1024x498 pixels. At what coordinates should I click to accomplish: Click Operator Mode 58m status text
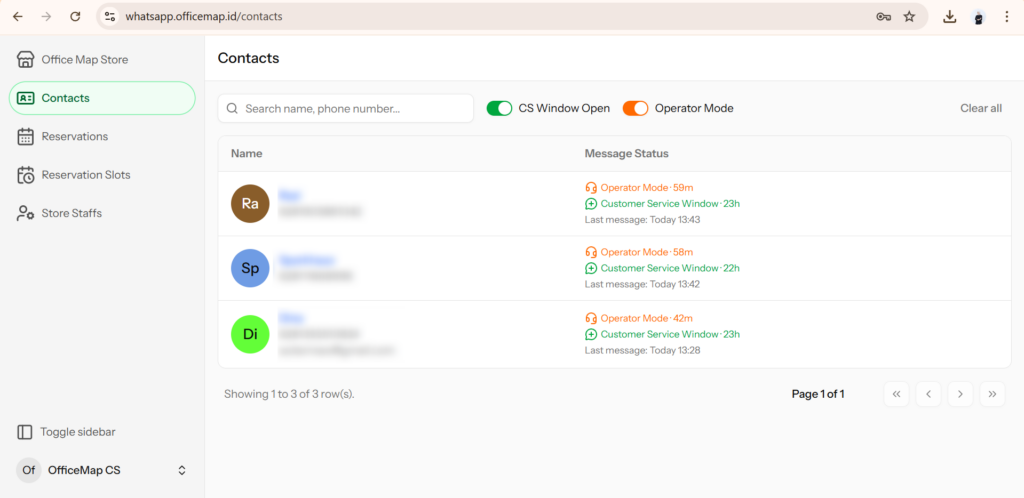pyautogui.click(x=647, y=252)
